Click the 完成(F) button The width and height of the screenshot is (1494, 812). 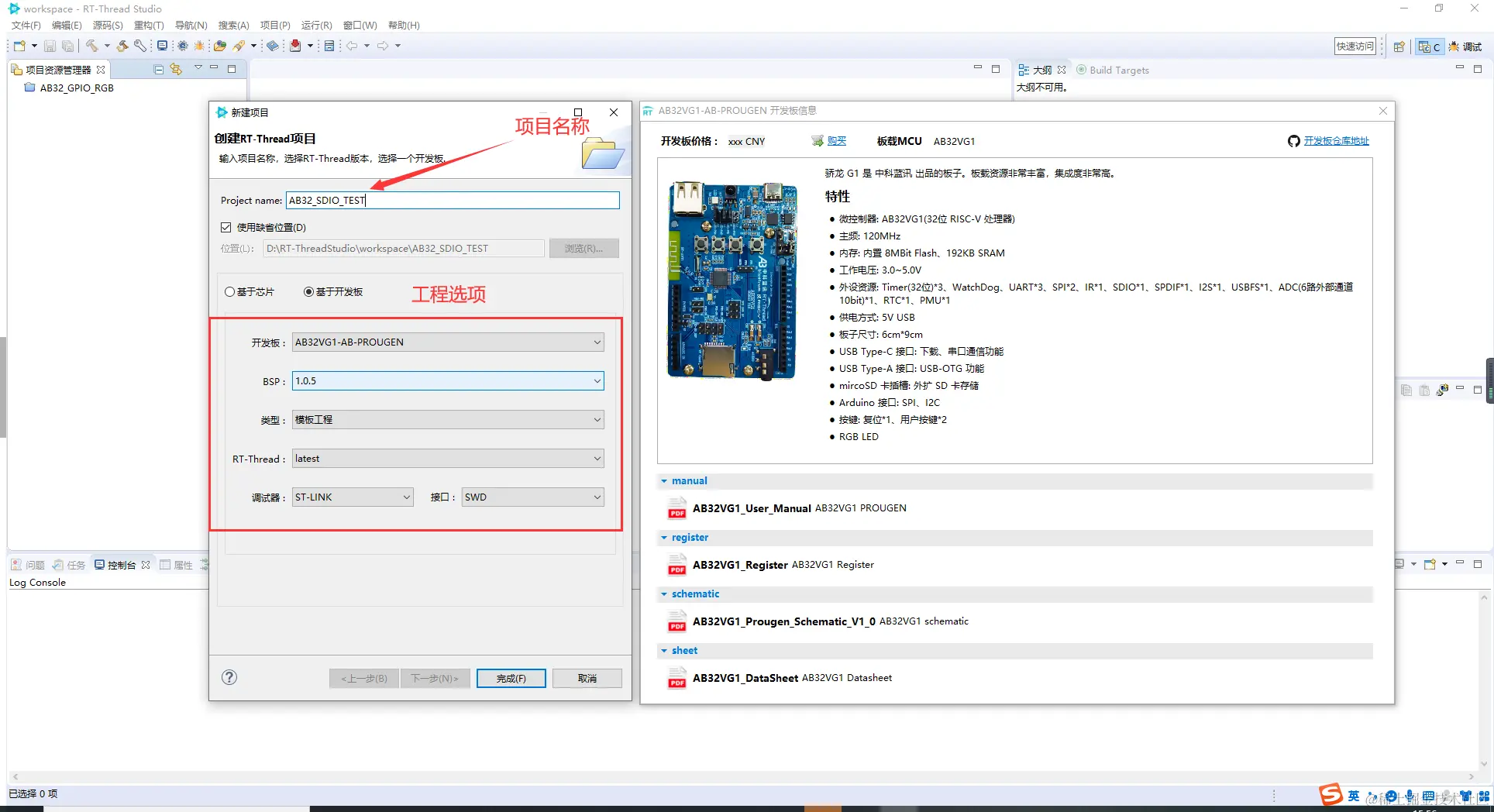[x=511, y=679]
